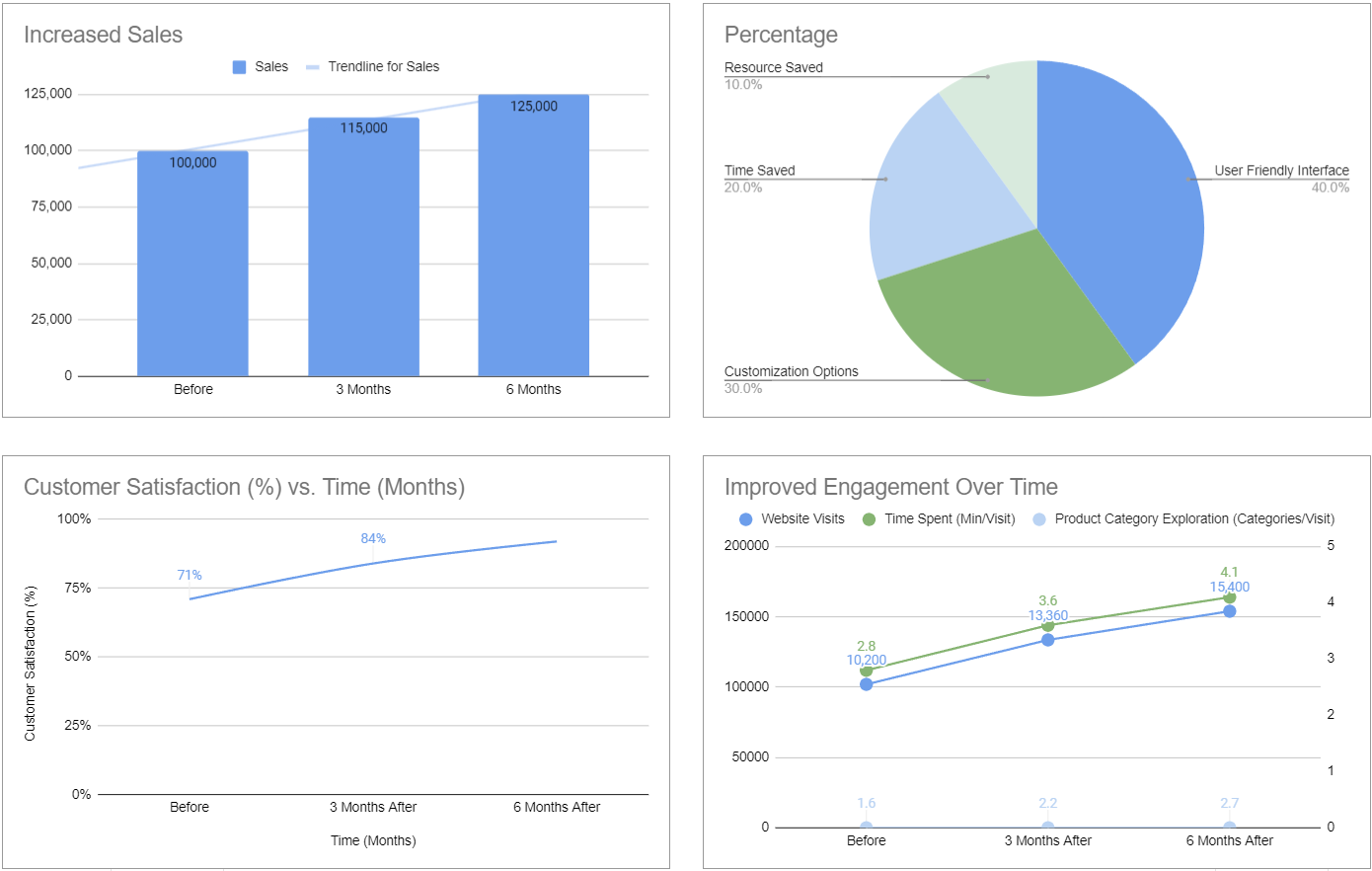Select the green Time Spent legend dot
Screen dimensions: 1372x871
point(869,519)
